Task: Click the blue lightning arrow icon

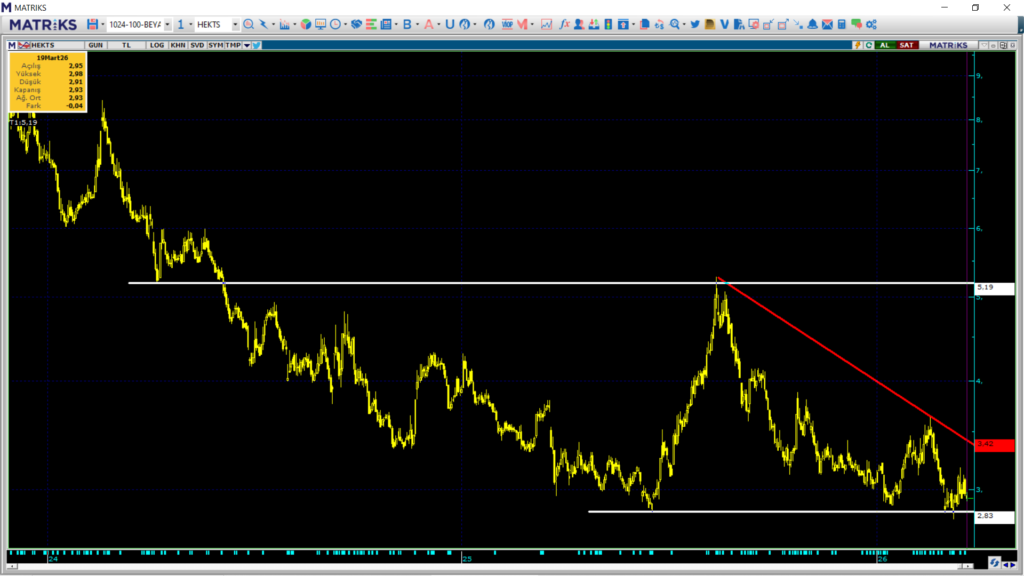Action: coord(264,24)
